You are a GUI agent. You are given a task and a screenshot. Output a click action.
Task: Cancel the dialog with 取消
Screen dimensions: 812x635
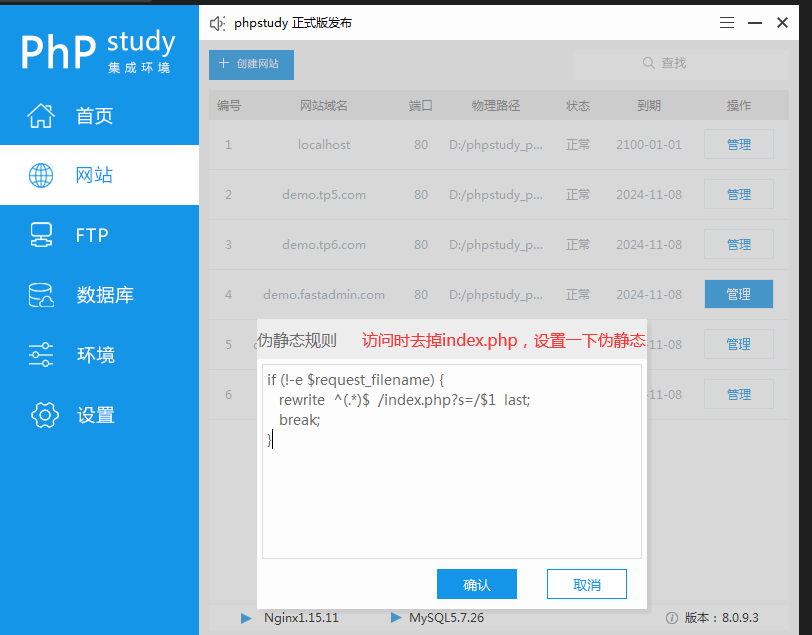click(587, 584)
